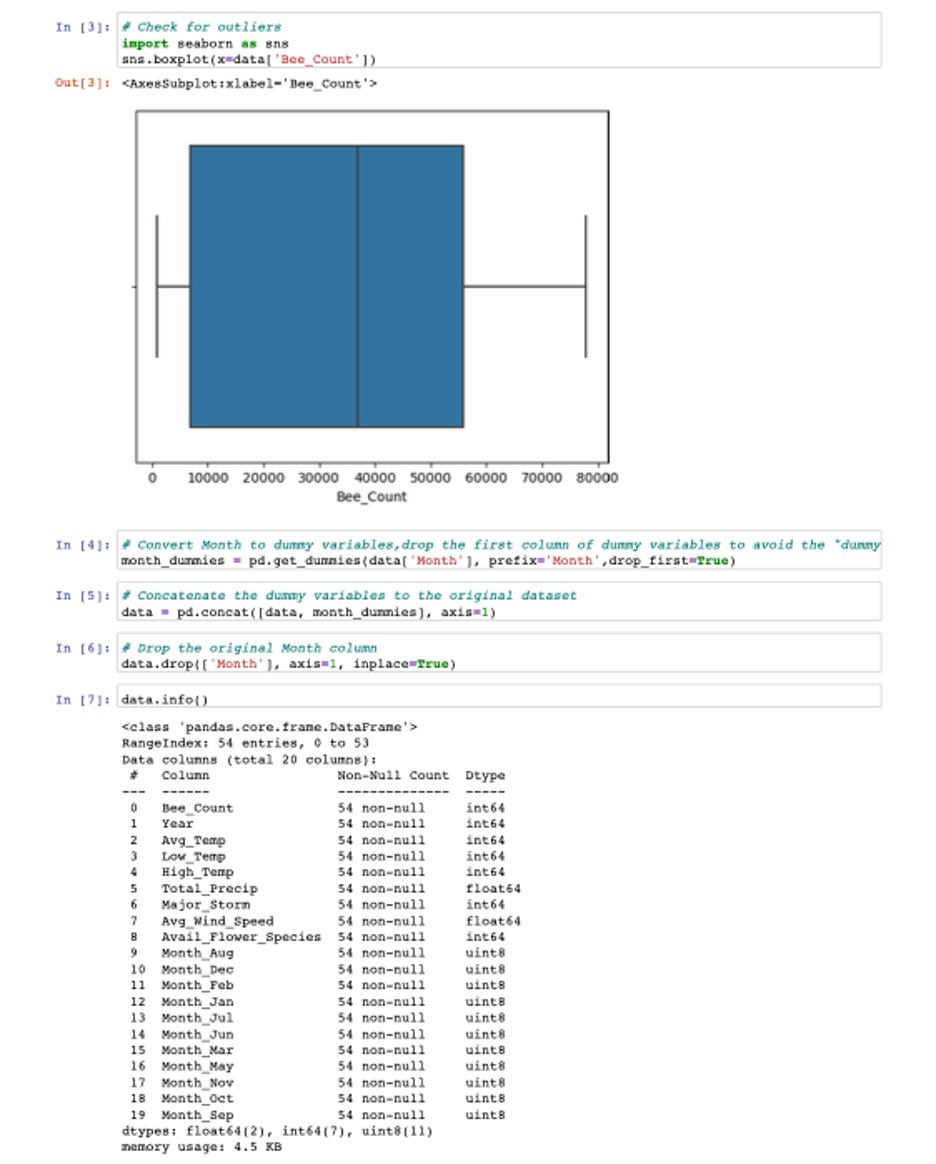Click the Month_Jul column name
The width and height of the screenshot is (936, 1164).
pyautogui.click(x=197, y=1018)
